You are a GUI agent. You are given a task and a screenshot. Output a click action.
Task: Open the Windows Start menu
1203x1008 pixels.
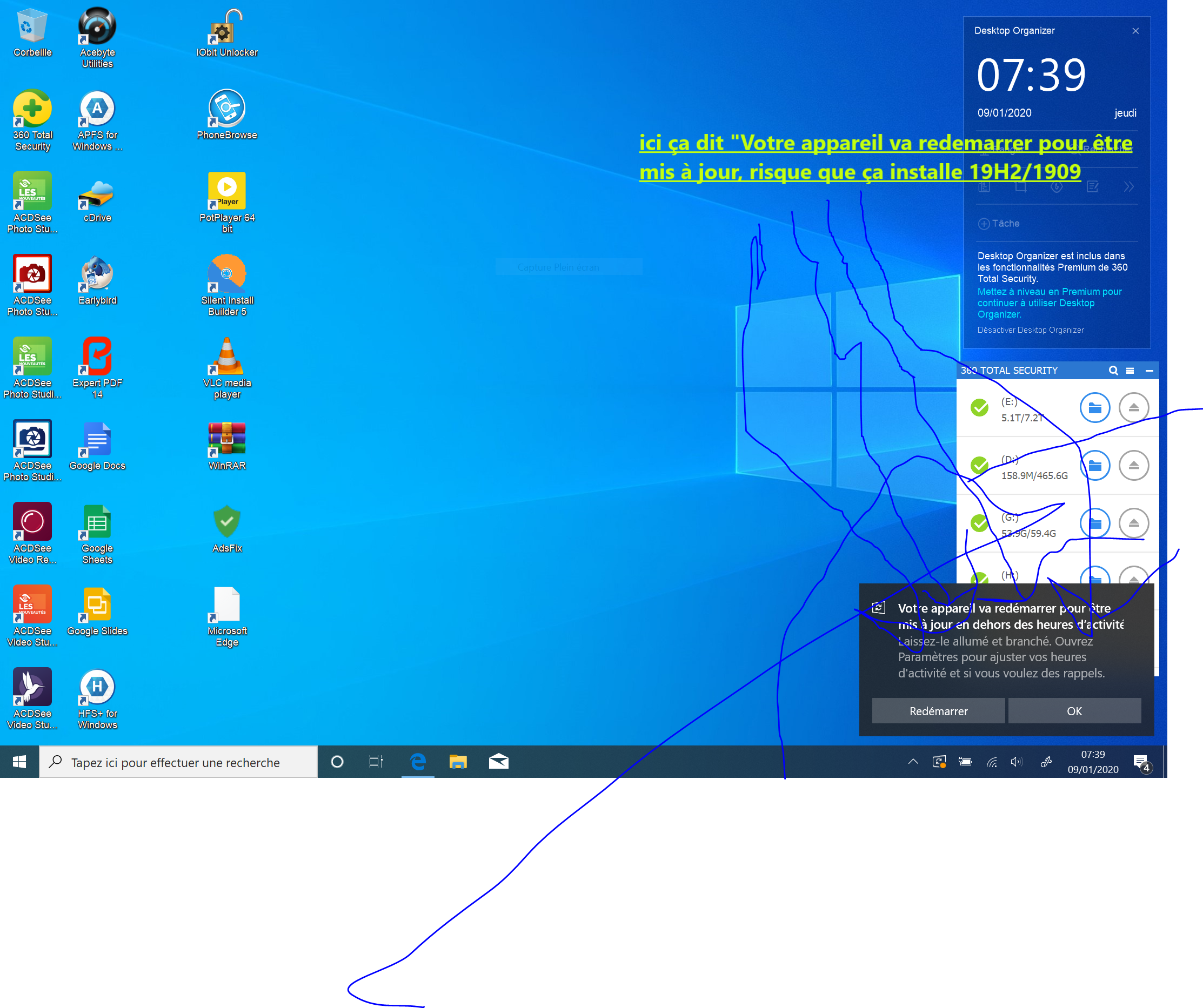pyautogui.click(x=19, y=762)
